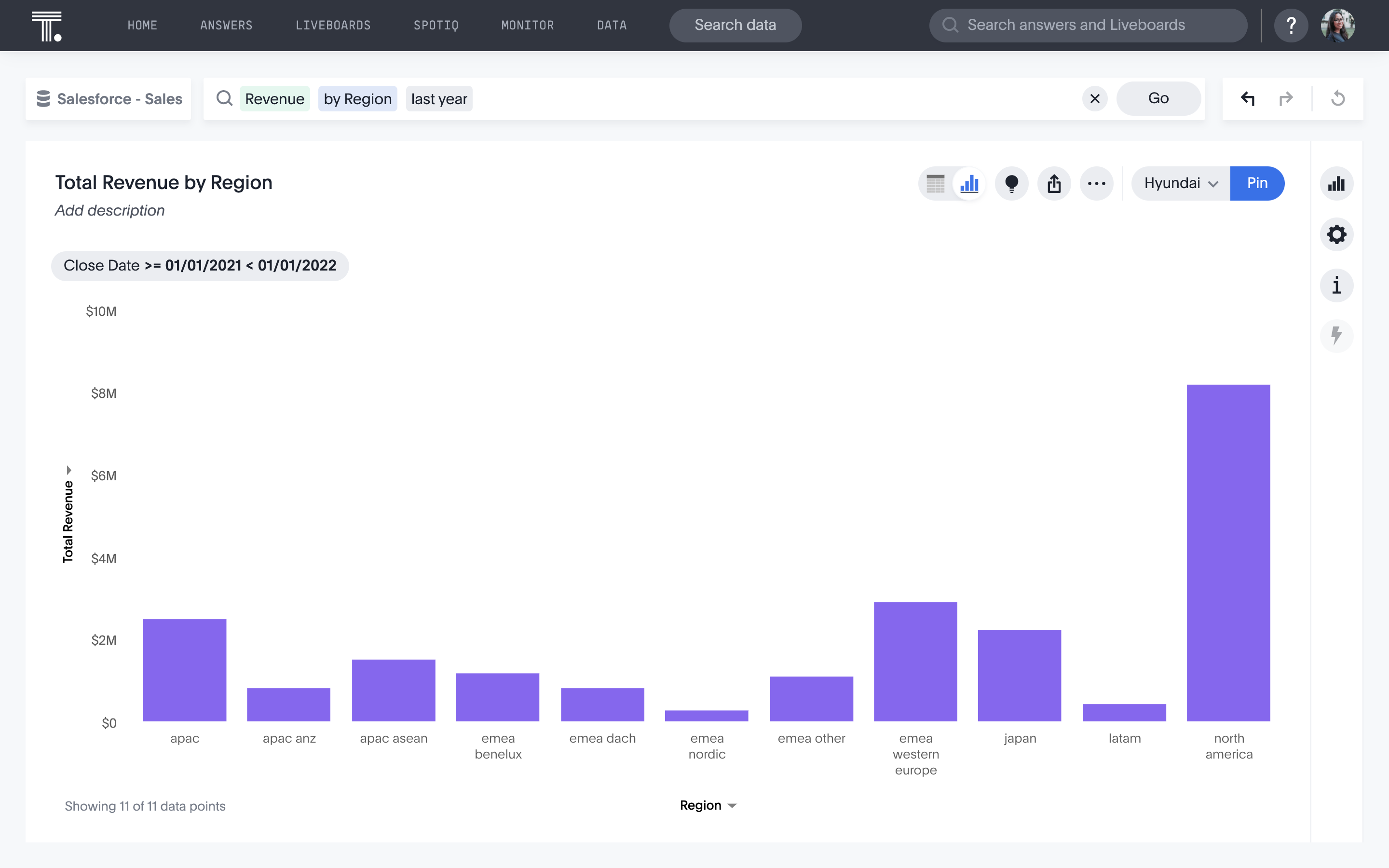Click the share icon
Viewport: 1389px width, 868px height.
[1054, 184]
